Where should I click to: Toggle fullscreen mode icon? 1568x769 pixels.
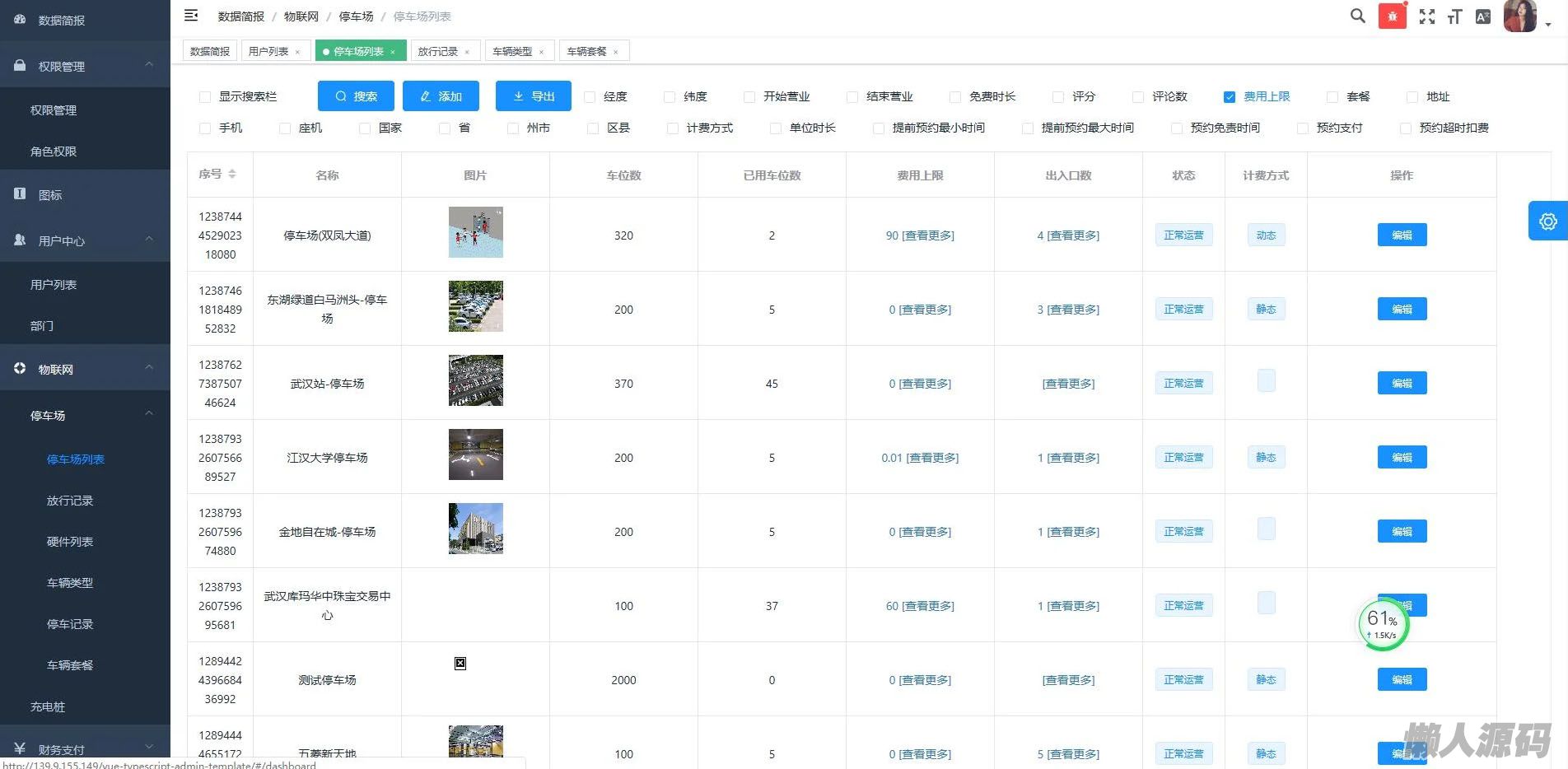point(1427,16)
